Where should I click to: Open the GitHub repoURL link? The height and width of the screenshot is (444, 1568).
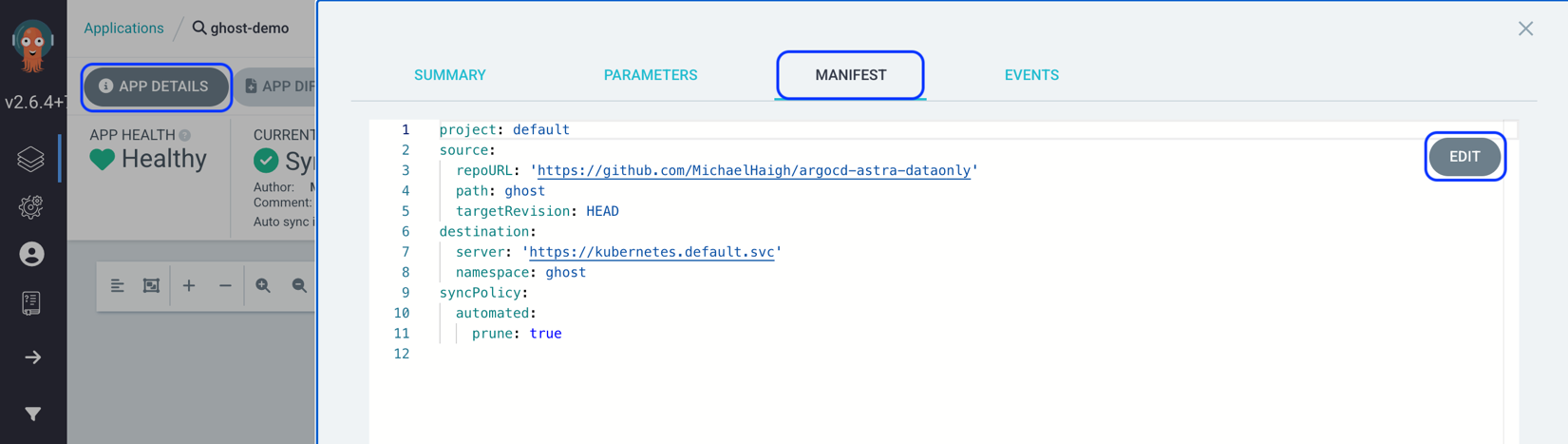(x=754, y=170)
